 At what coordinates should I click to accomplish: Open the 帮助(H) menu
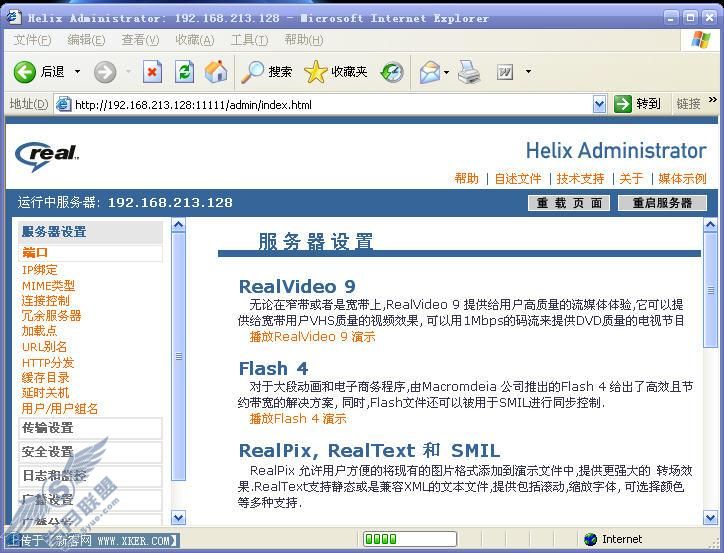click(x=303, y=40)
